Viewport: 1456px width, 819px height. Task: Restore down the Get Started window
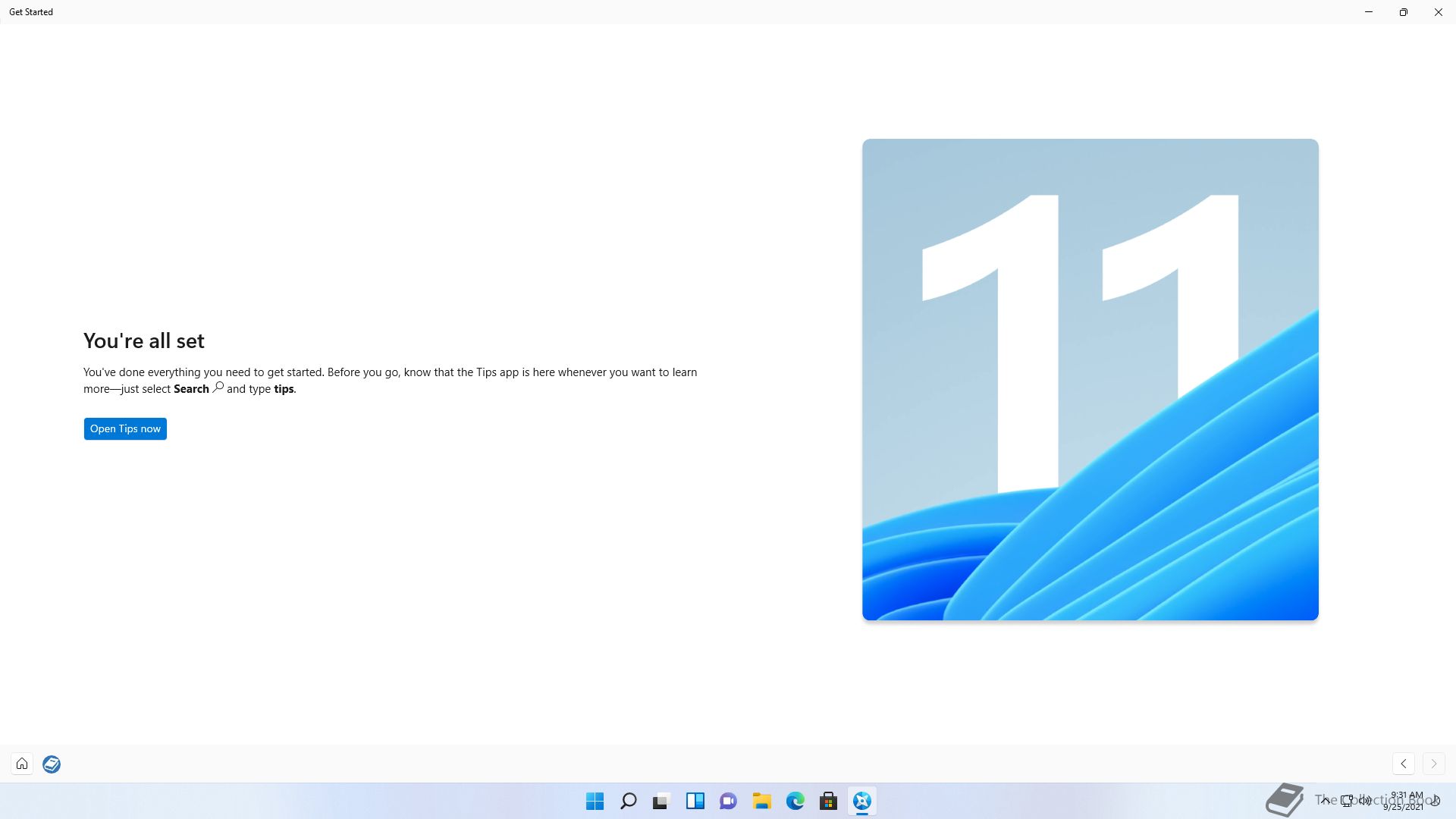coord(1403,12)
